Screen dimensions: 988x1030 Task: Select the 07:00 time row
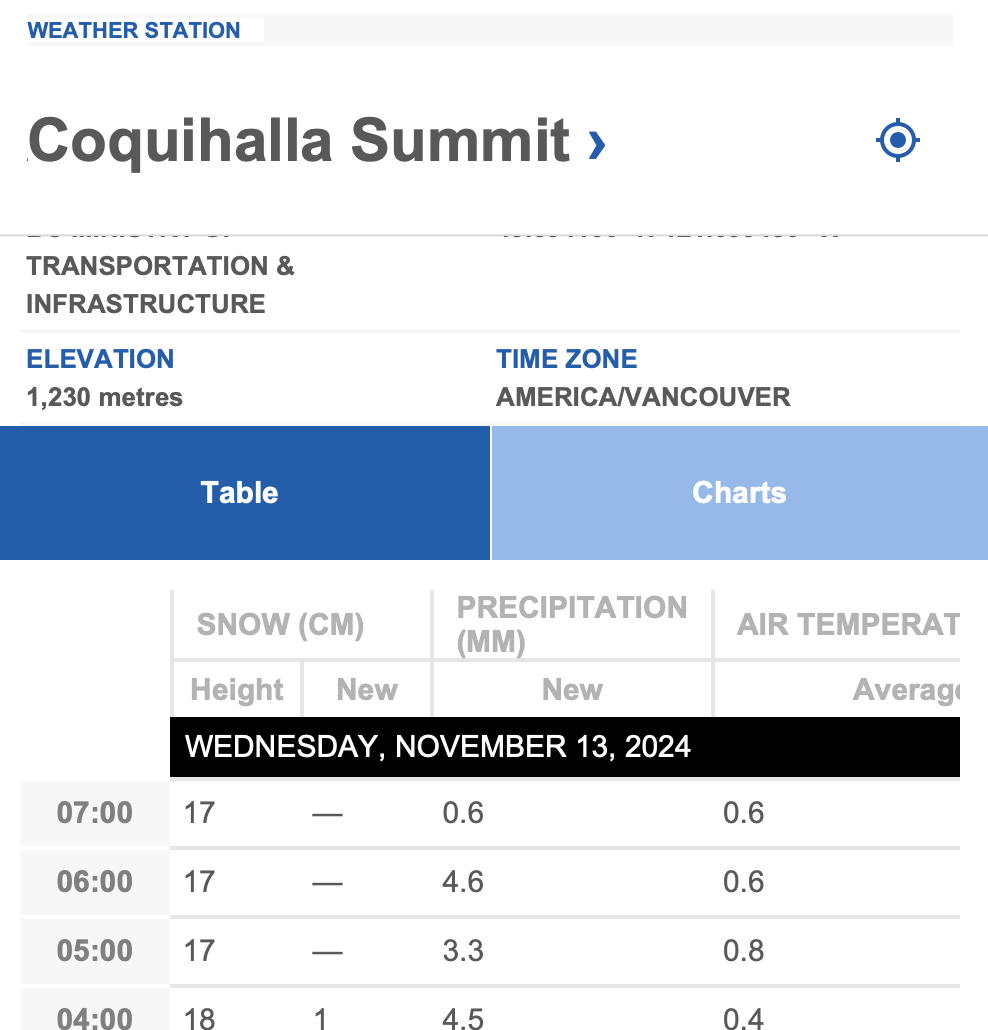coord(489,813)
